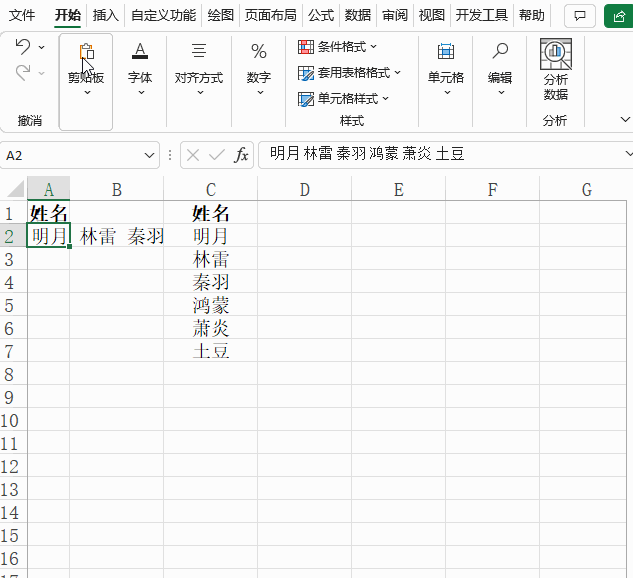Image resolution: width=633 pixels, height=578 pixels.
Task: Open the File (文件) tab
Action: coord(22,15)
